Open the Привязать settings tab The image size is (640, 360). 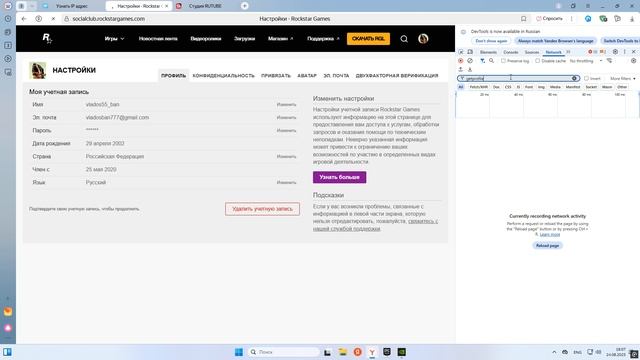(276, 76)
